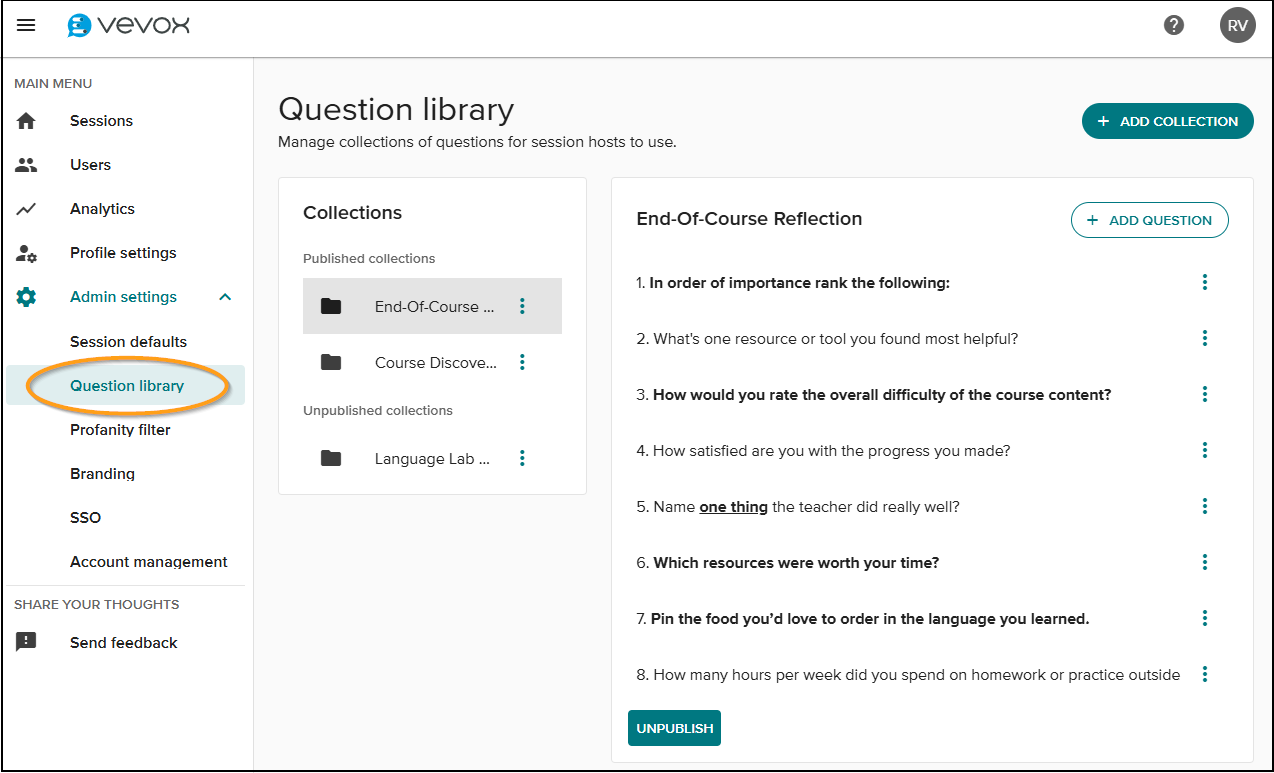Image resolution: width=1274 pixels, height=773 pixels.
Task: Open three-dot menu for question 5
Action: click(x=1205, y=506)
